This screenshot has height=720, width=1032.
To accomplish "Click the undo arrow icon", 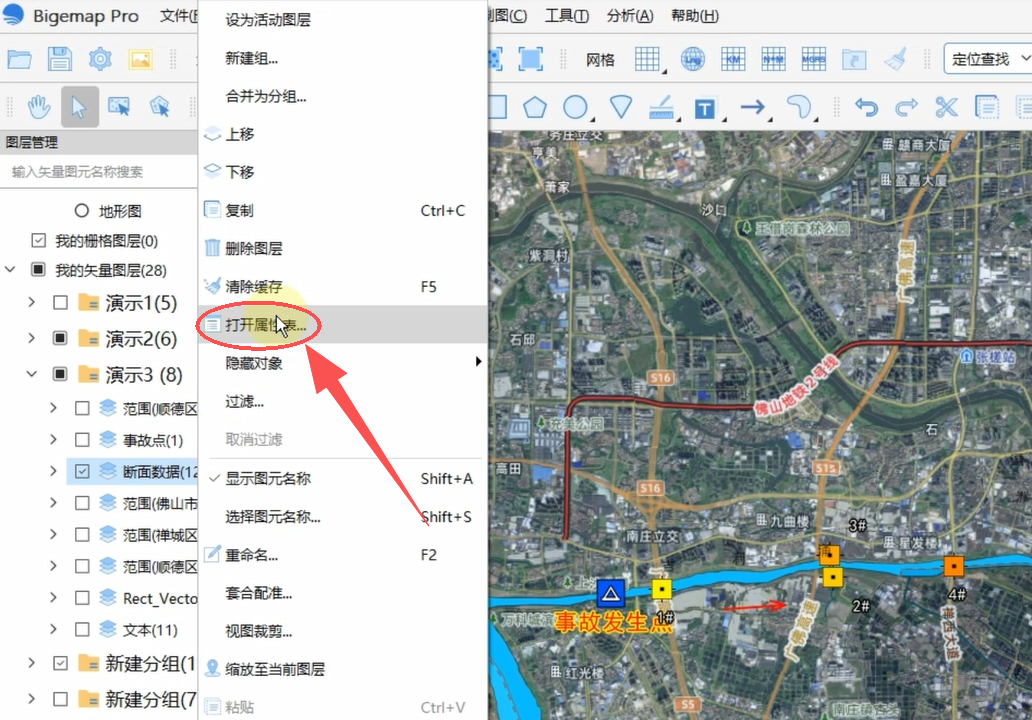I will click(x=866, y=107).
